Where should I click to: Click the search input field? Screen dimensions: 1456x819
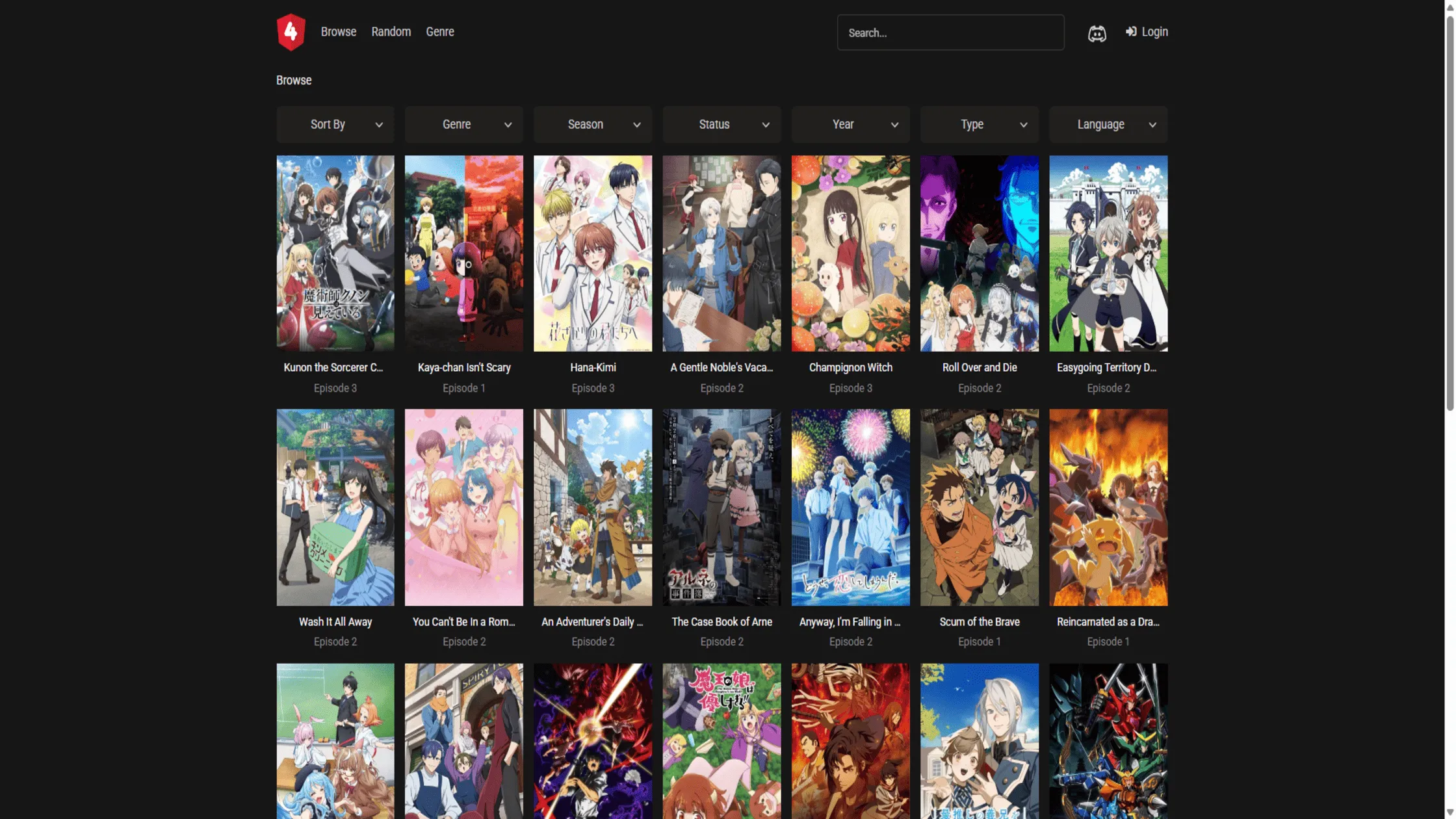[x=950, y=32]
